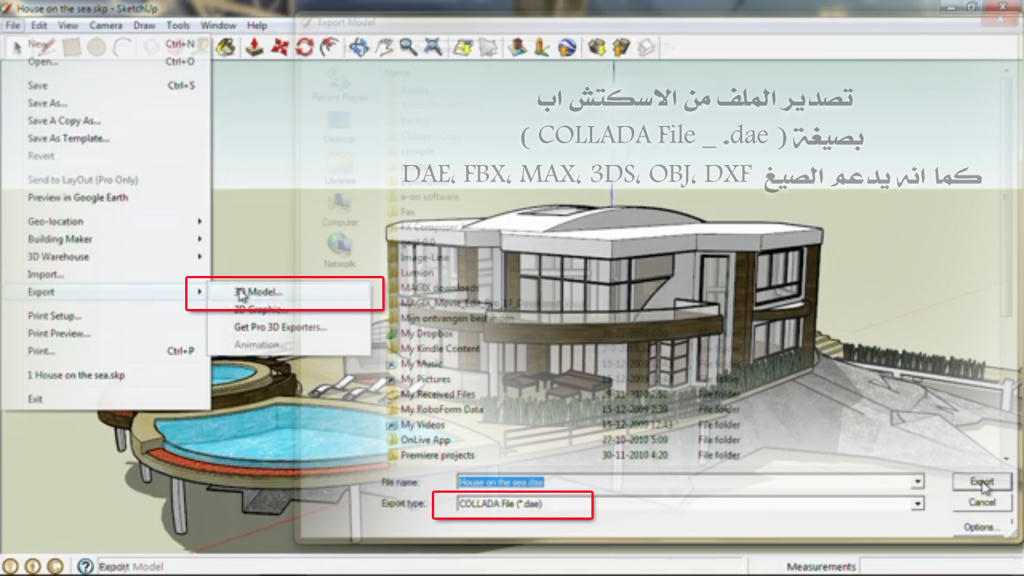Click the Get Models toolbar icon
The width and height of the screenshot is (1024, 576).
(596, 47)
